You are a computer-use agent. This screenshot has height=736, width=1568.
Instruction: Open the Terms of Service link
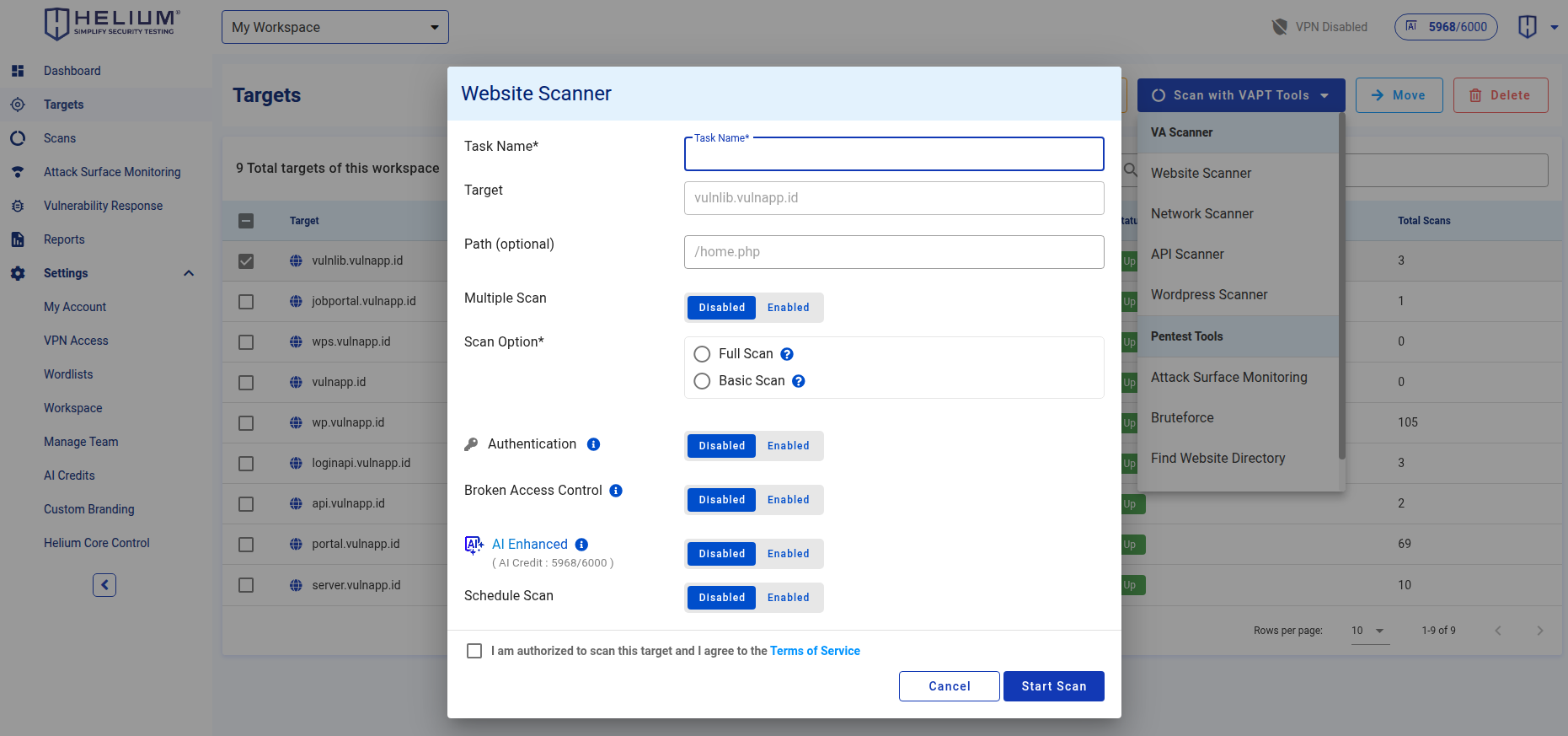click(x=815, y=651)
